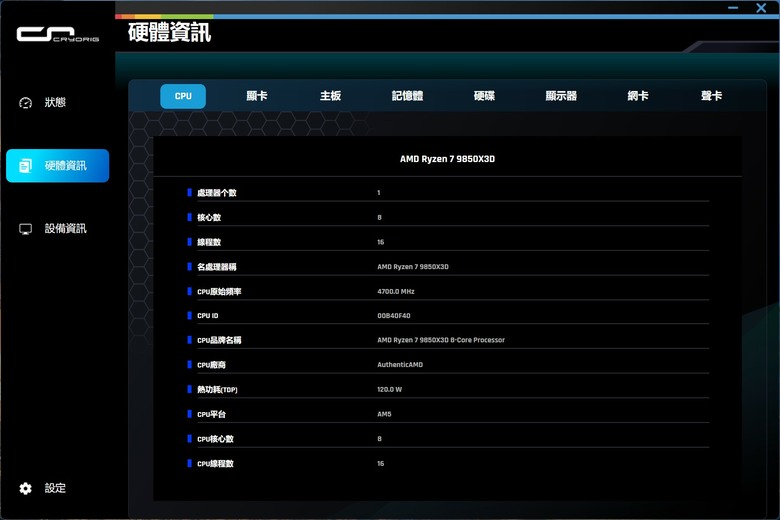Click the 4700.0 MHz value
Image resolution: width=780 pixels, height=520 pixels.
coord(396,292)
